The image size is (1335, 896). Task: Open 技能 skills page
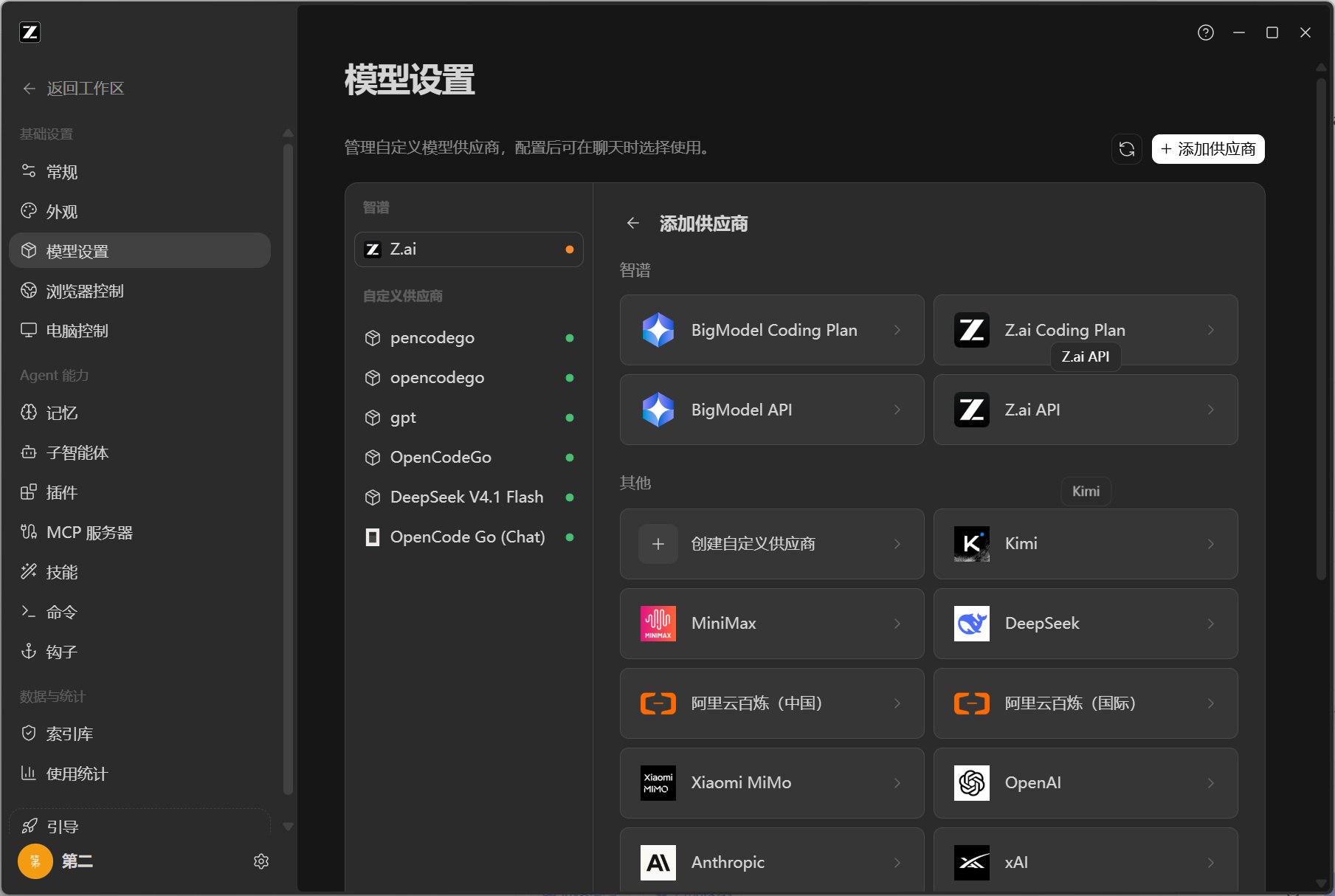coord(139,572)
